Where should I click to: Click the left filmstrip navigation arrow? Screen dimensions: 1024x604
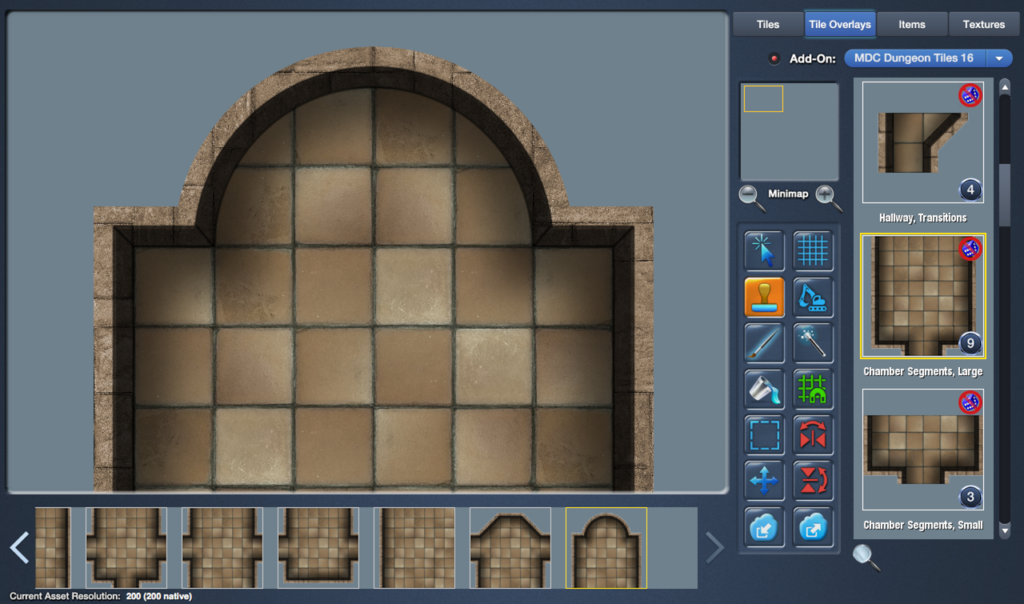click(x=17, y=547)
